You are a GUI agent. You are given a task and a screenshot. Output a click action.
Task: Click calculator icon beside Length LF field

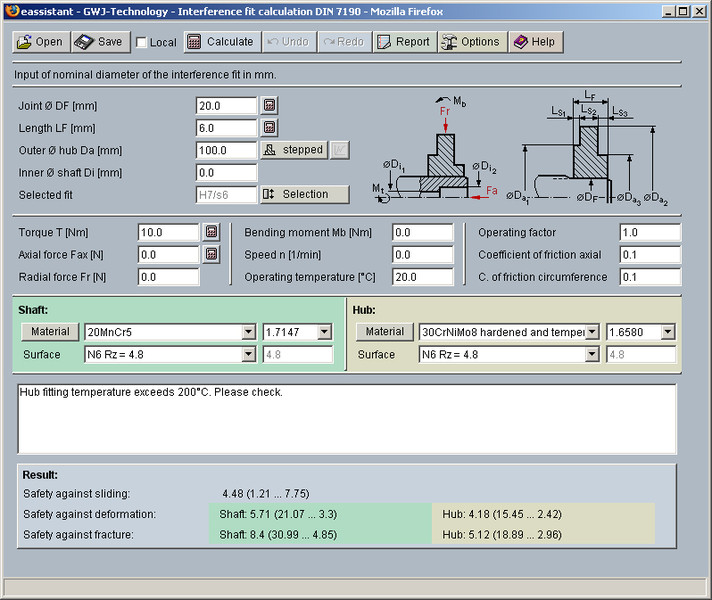click(x=270, y=127)
